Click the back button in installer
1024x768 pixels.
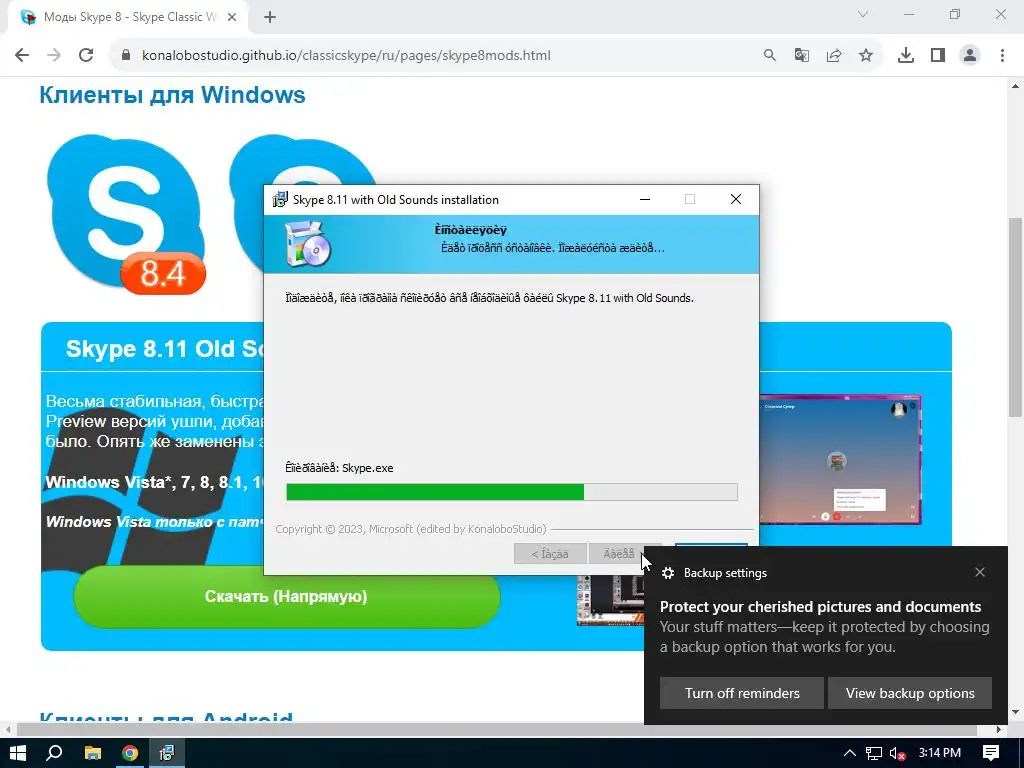pyautogui.click(x=550, y=554)
